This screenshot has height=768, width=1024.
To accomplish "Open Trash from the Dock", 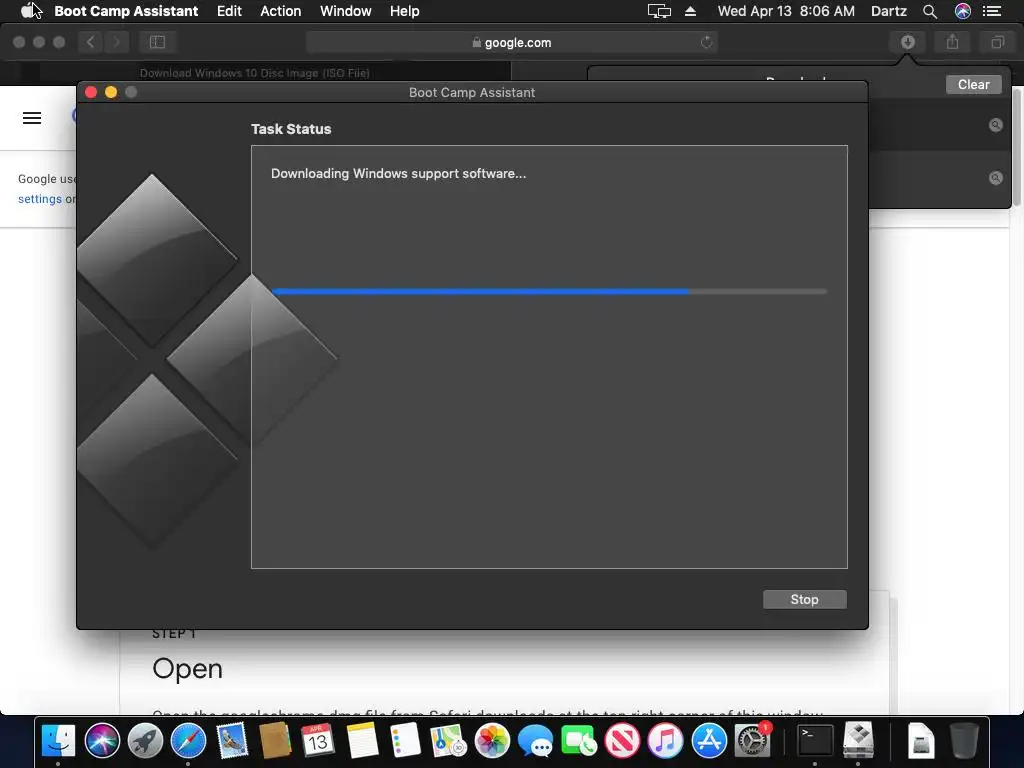I will [964, 741].
